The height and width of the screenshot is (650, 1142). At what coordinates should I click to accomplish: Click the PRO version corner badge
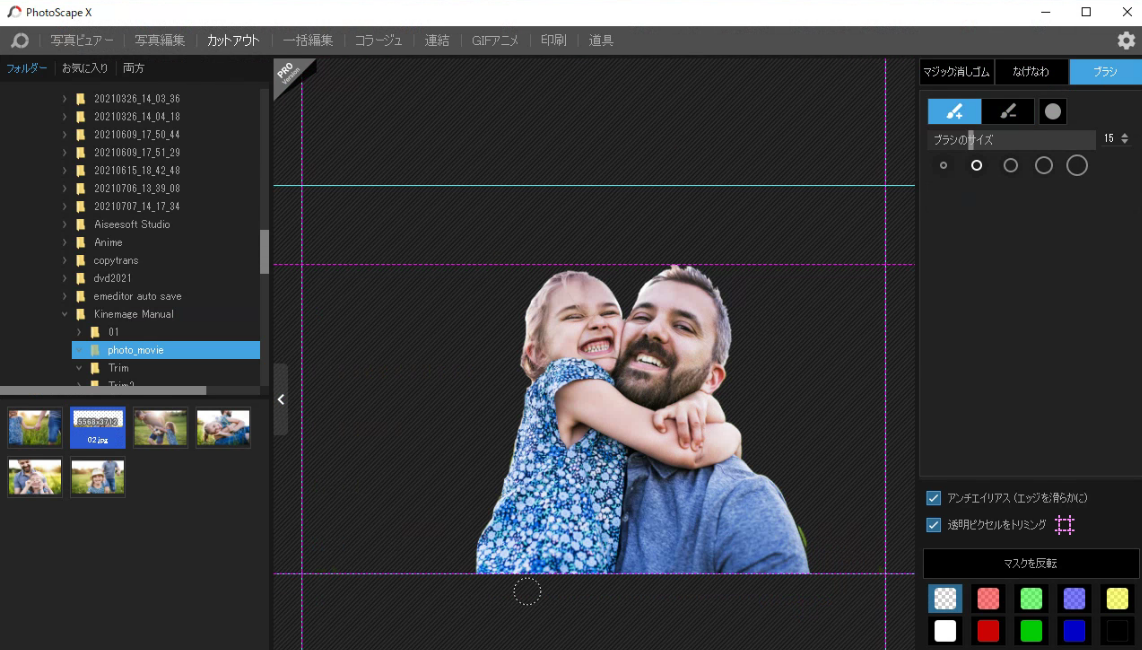291,75
